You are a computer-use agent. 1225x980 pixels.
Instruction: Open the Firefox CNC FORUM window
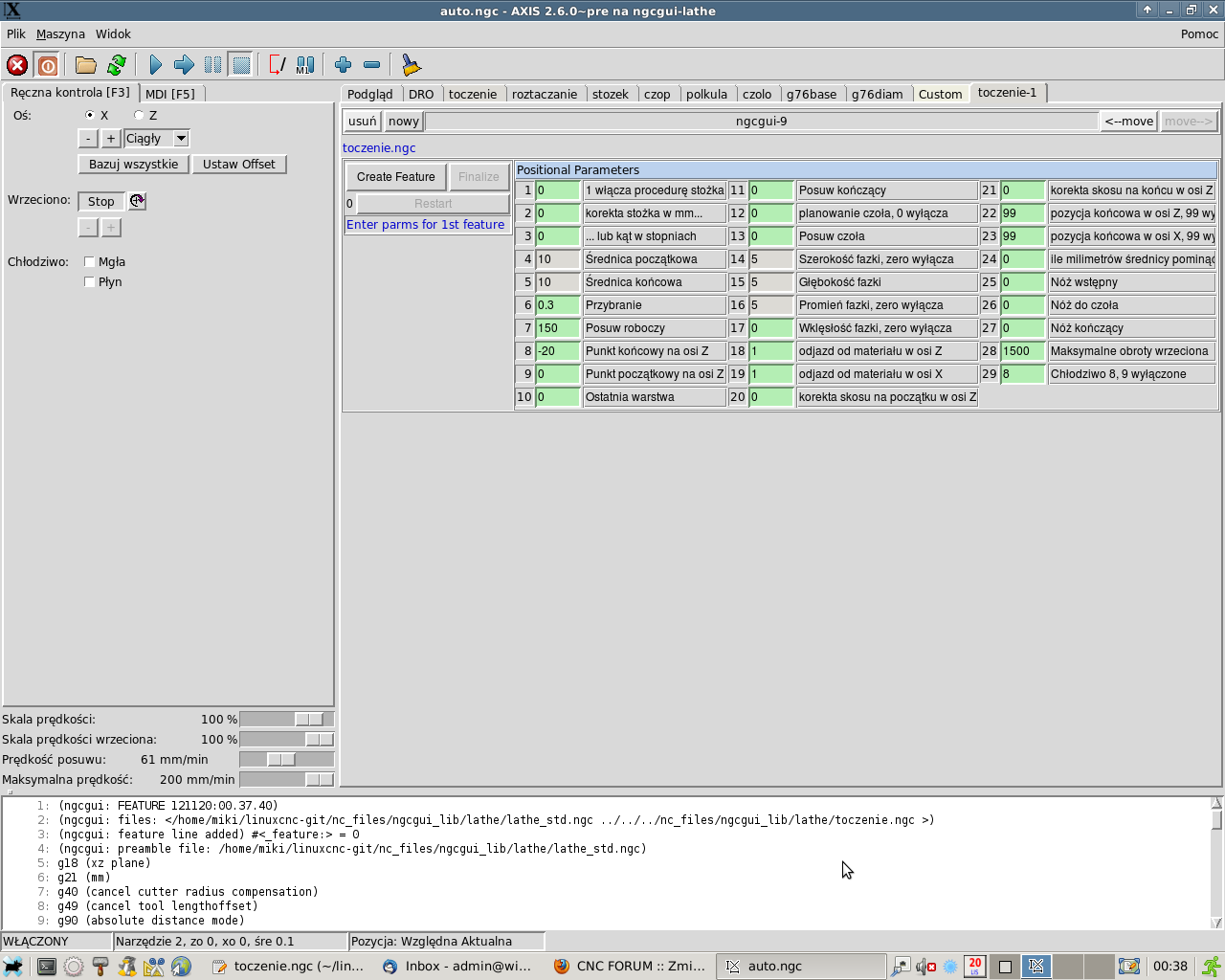click(x=630, y=967)
